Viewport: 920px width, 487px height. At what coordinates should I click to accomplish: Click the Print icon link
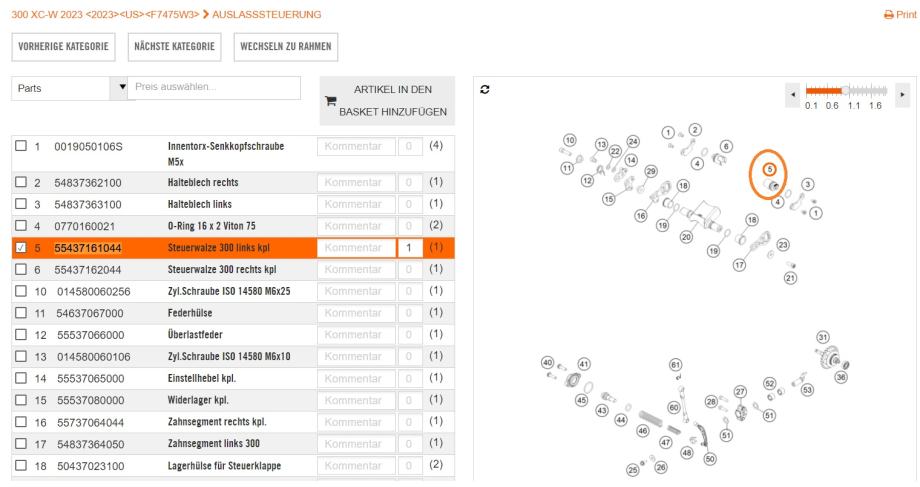900,15
